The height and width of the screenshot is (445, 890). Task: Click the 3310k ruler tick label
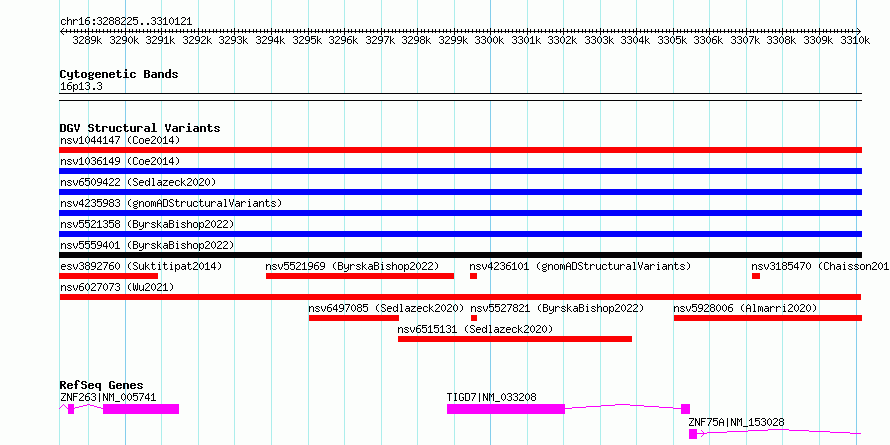point(855,40)
